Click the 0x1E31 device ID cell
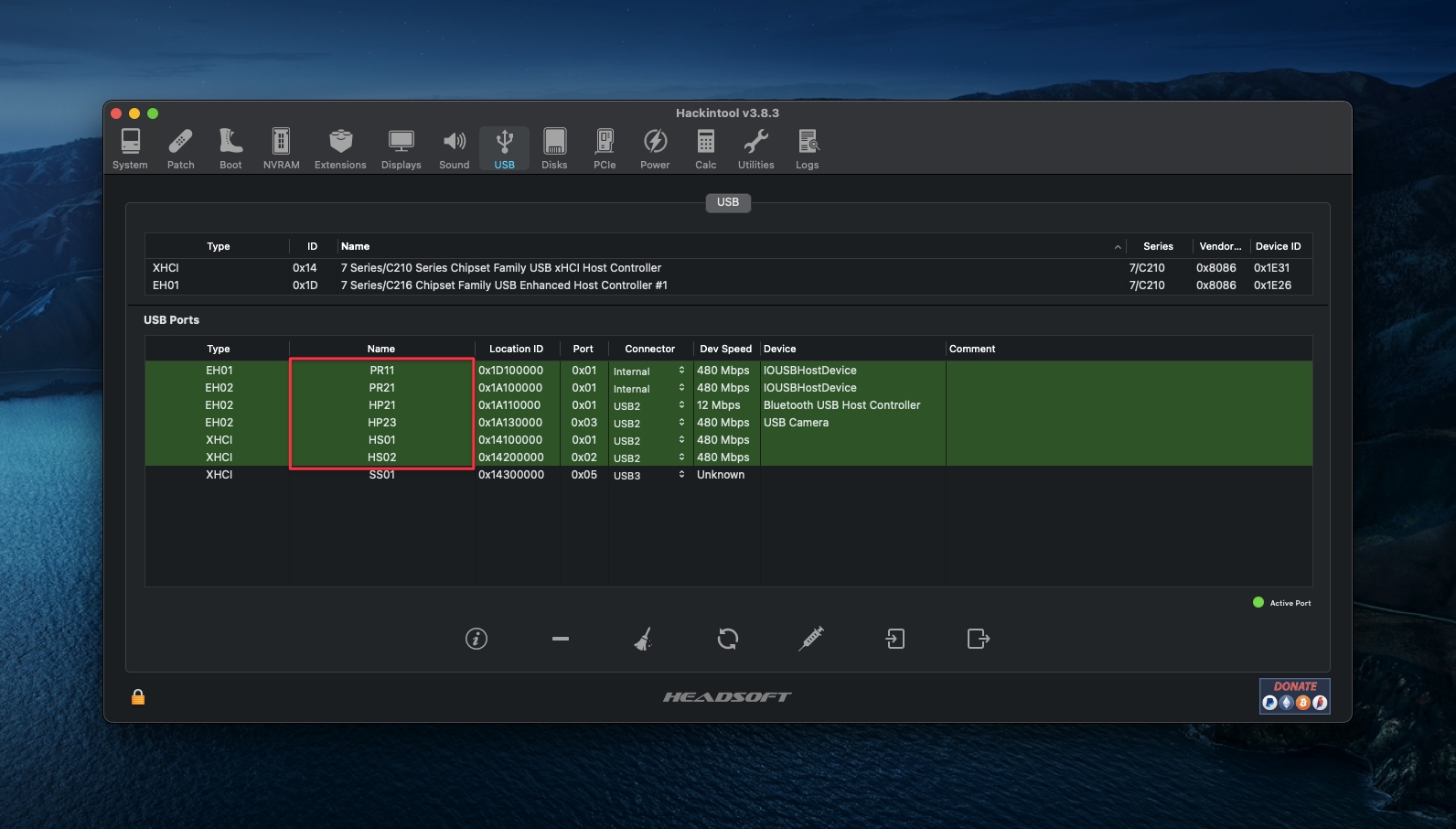The image size is (1456, 829). 1271,268
